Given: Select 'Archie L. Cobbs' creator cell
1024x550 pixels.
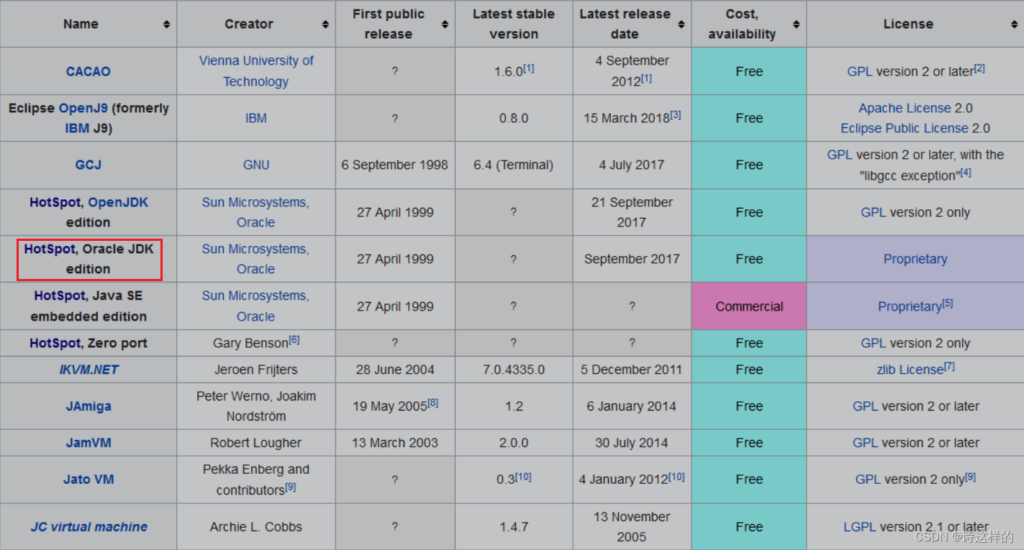Looking at the screenshot, I should [256, 526].
